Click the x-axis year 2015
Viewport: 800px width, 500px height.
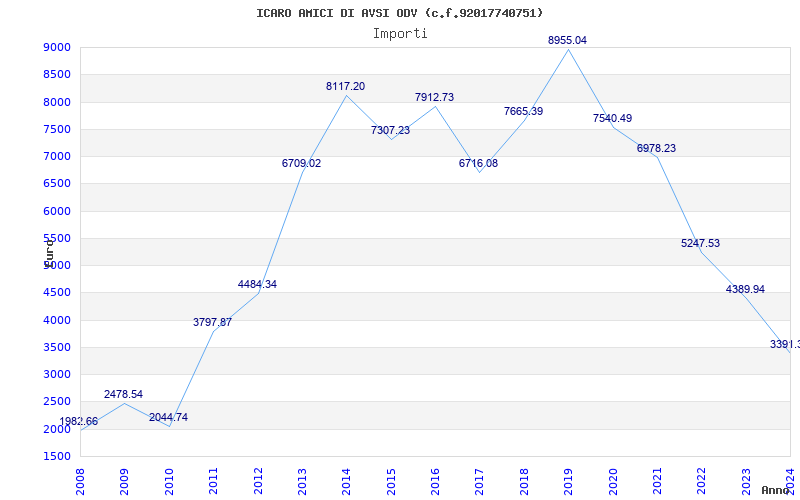(391, 481)
